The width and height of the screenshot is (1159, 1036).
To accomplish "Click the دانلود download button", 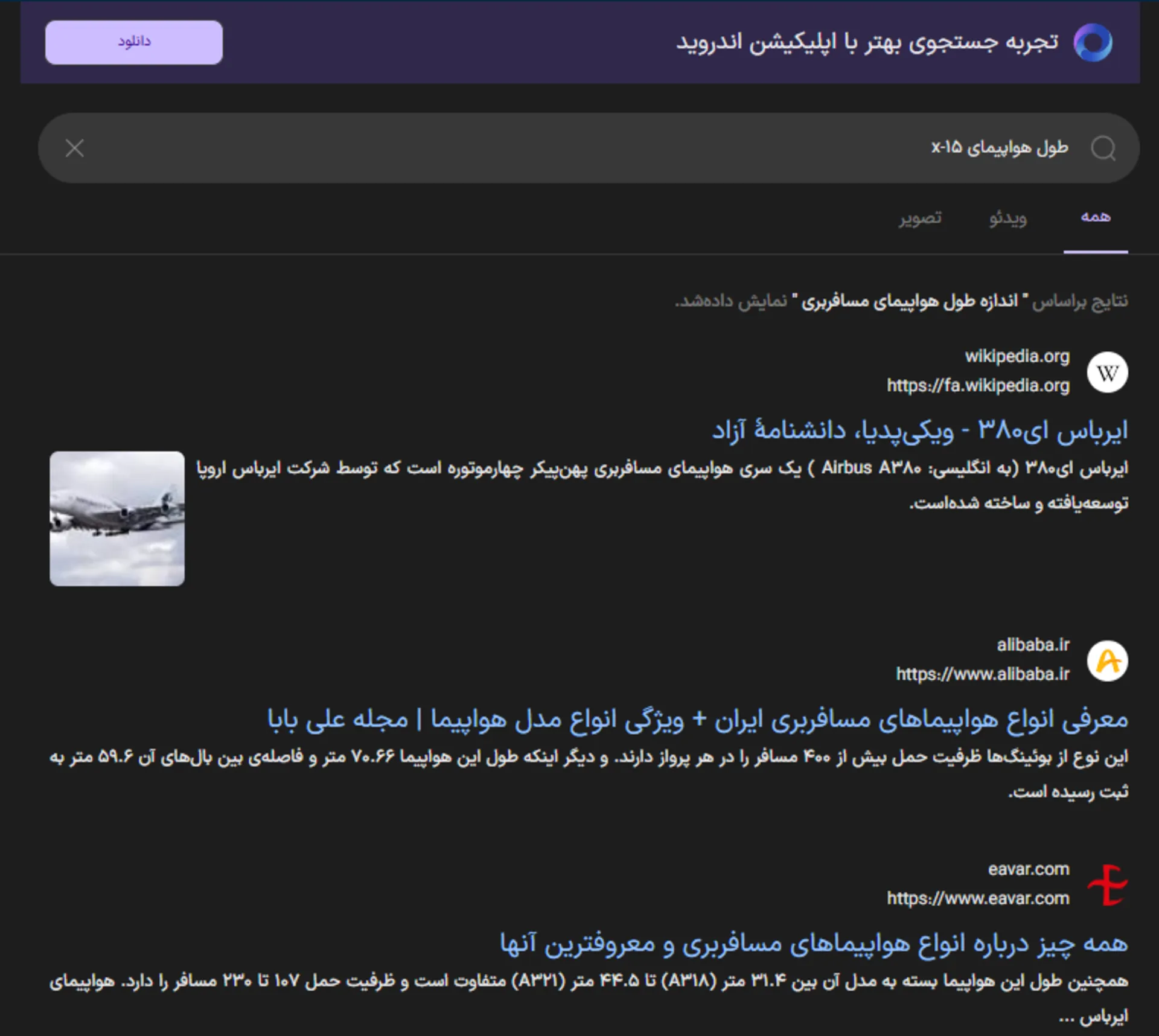I will 133,42.
